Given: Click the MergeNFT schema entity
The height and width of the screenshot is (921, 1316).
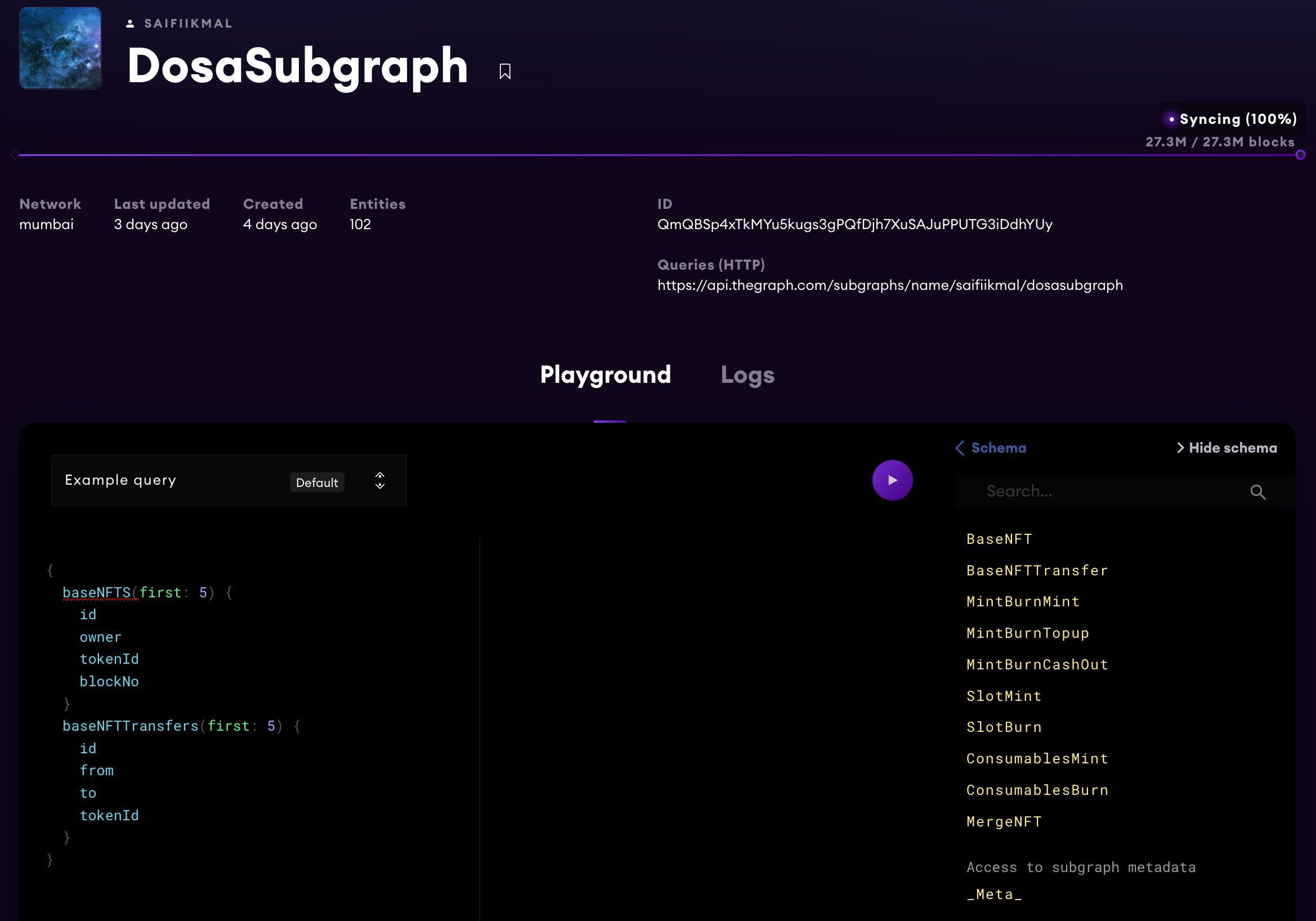Looking at the screenshot, I should click(1004, 821).
